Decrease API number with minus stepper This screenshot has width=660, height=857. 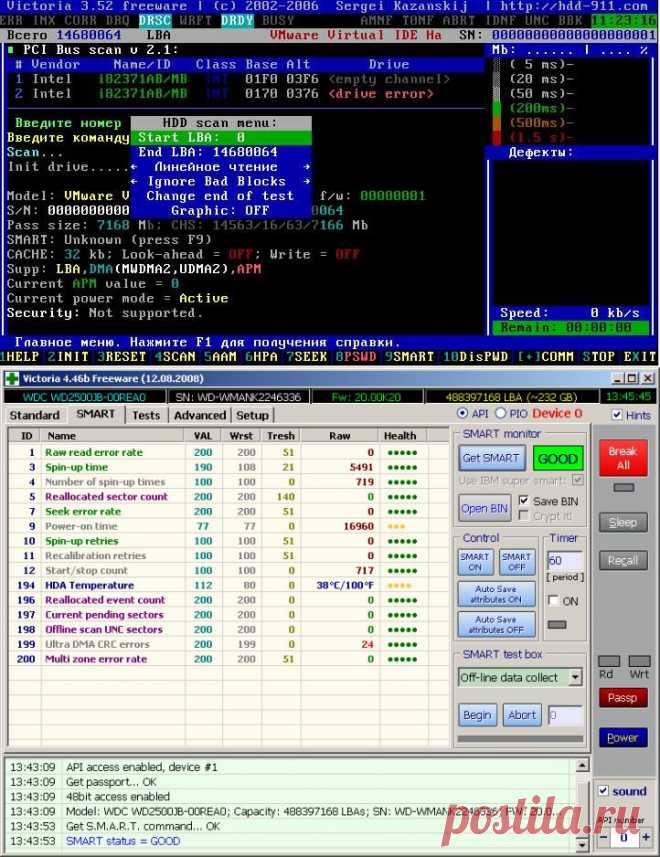pos(604,837)
